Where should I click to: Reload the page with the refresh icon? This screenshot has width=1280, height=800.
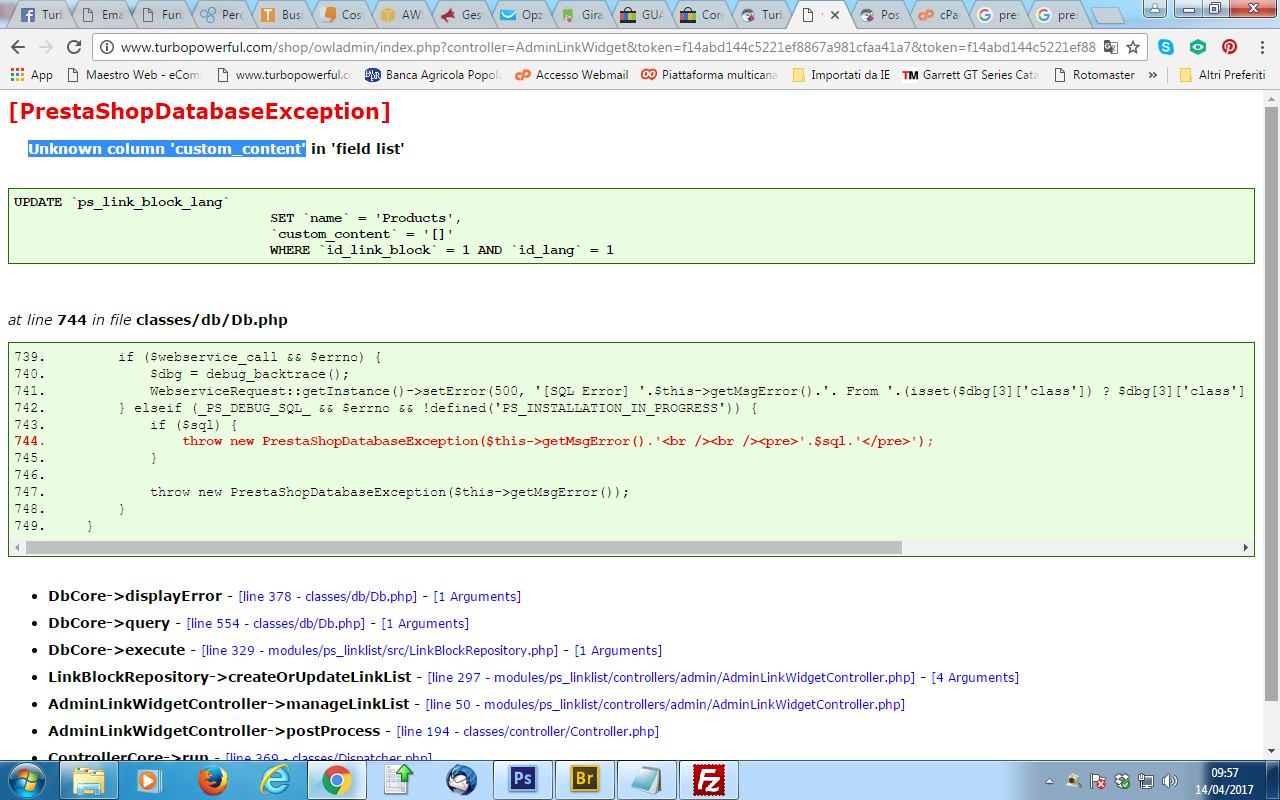click(73, 47)
